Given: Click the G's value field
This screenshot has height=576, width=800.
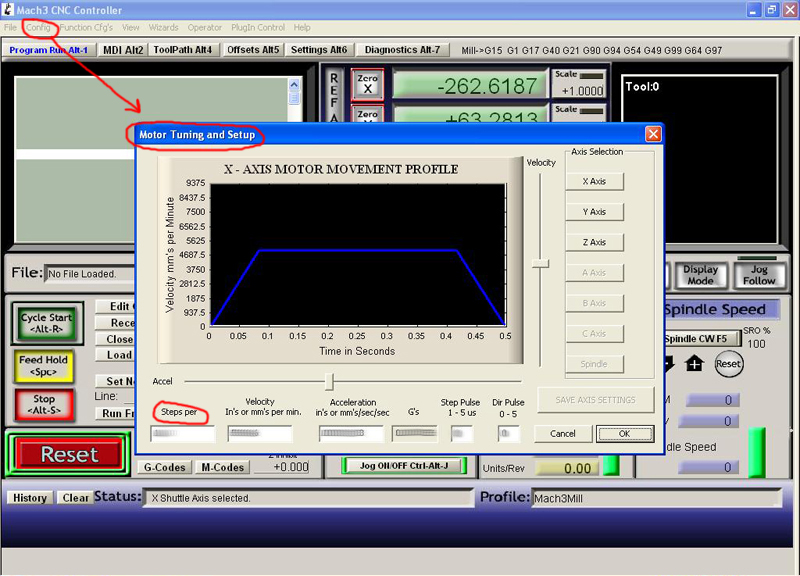Looking at the screenshot, I should pos(415,434).
